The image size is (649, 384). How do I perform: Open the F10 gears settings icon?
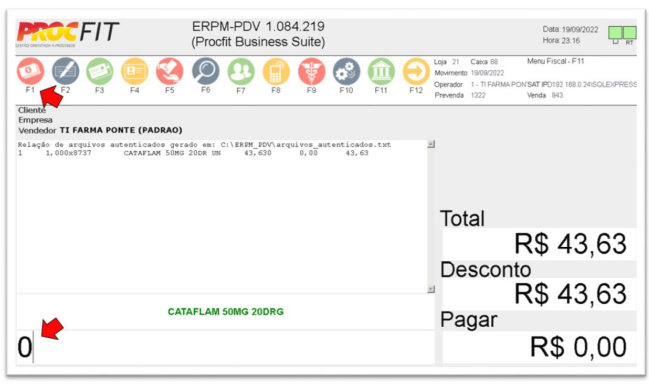(346, 71)
